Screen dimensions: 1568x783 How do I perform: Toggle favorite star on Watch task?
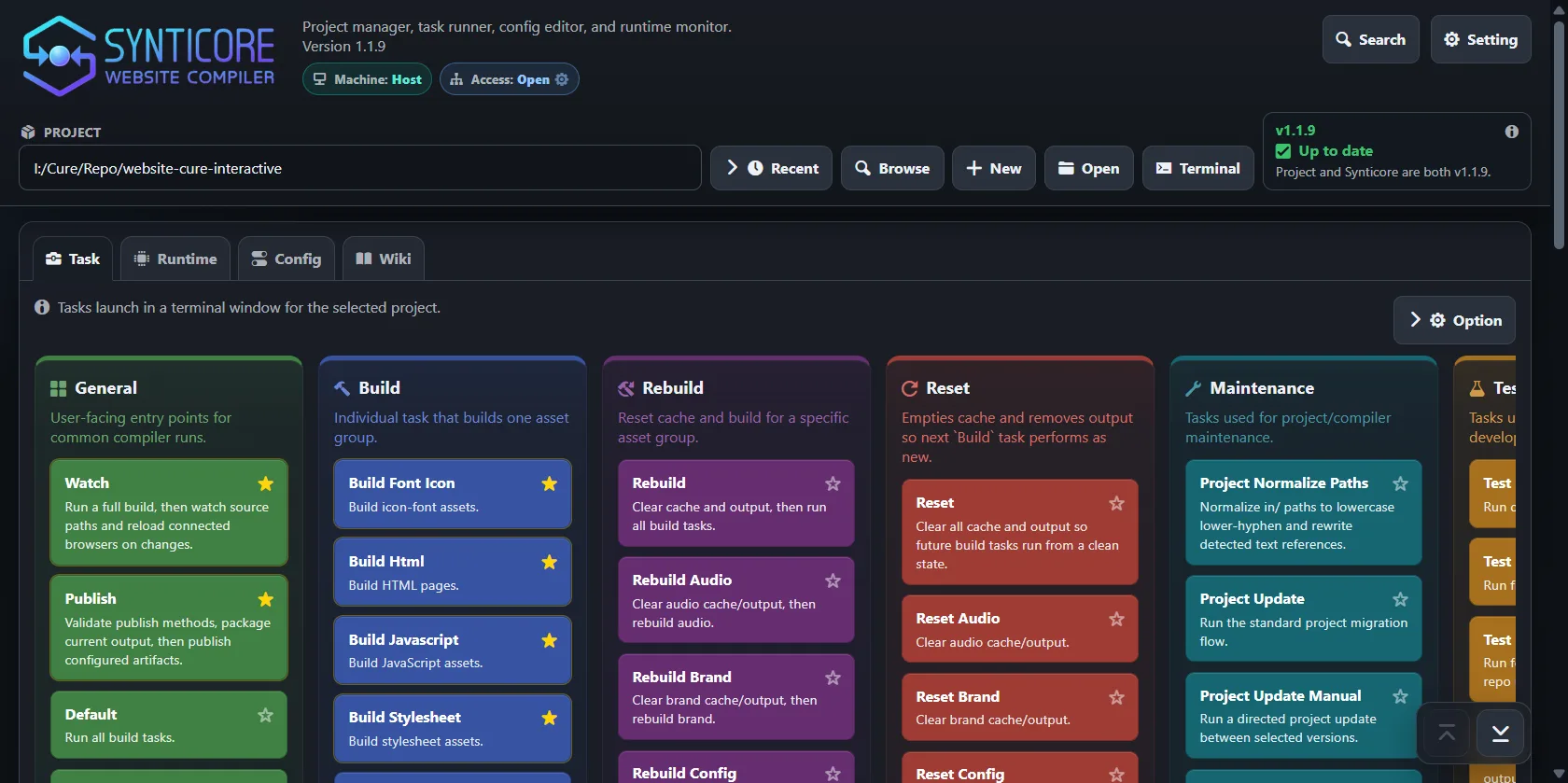point(266,483)
